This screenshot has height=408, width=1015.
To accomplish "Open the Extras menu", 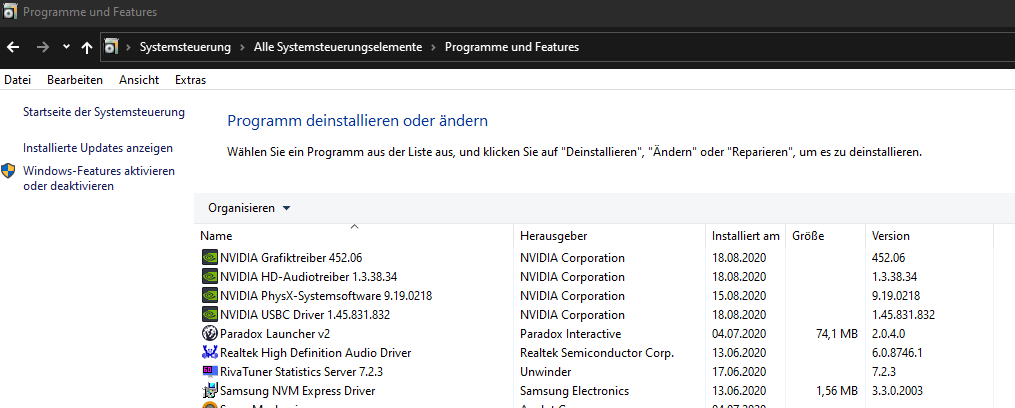I will (x=190, y=80).
